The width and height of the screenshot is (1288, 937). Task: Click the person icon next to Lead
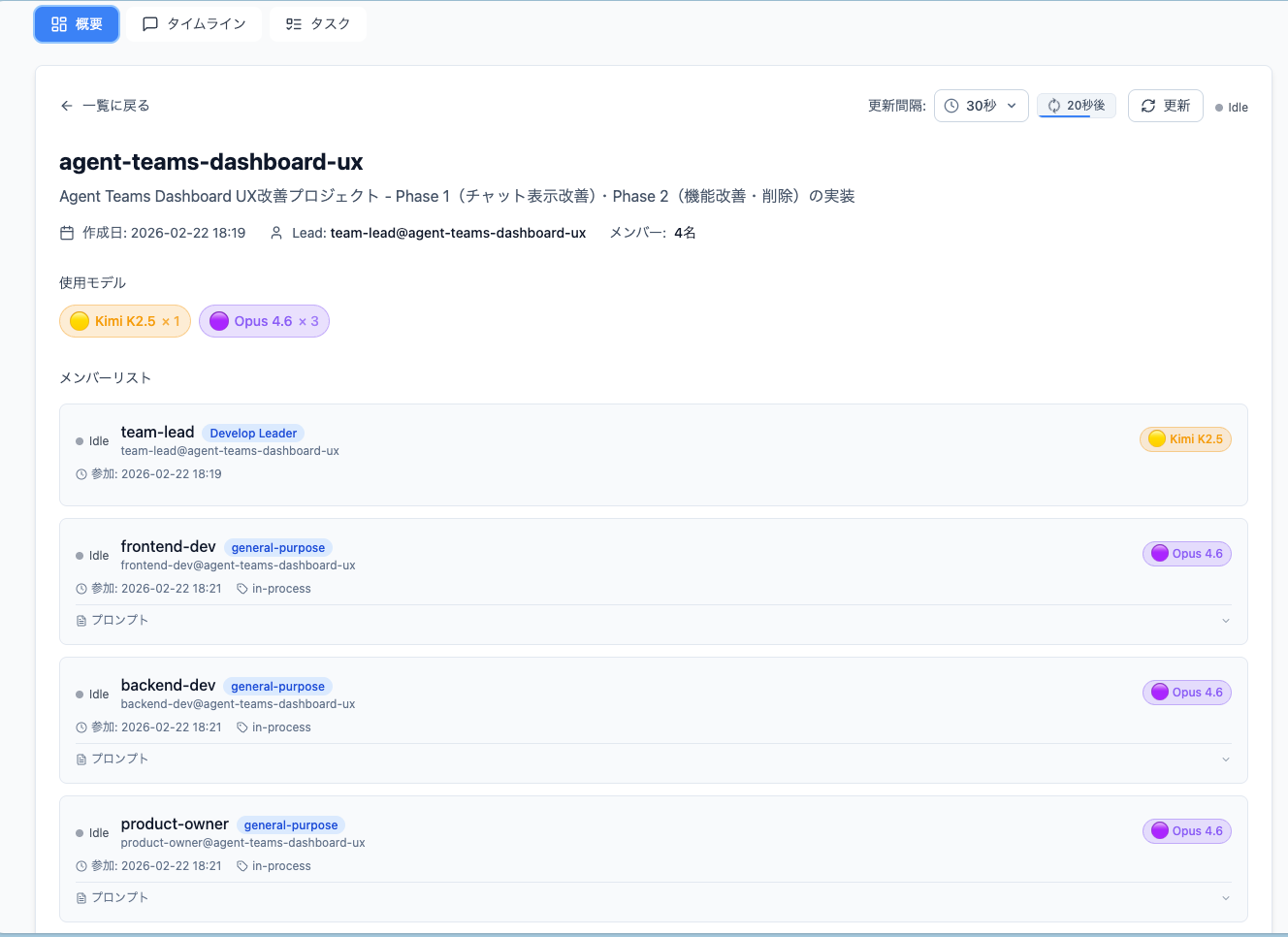274,232
